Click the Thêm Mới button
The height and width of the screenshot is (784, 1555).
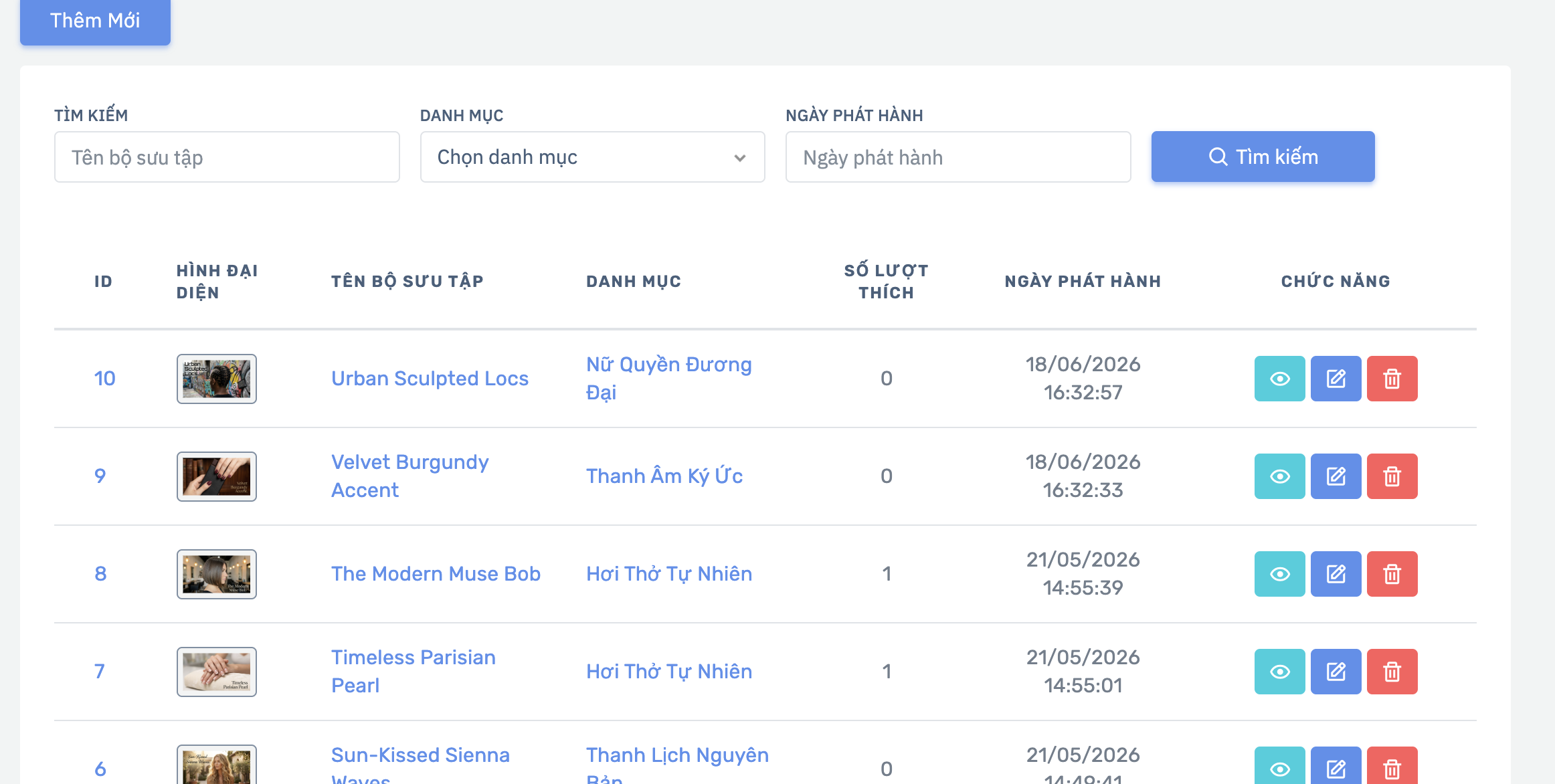click(95, 21)
